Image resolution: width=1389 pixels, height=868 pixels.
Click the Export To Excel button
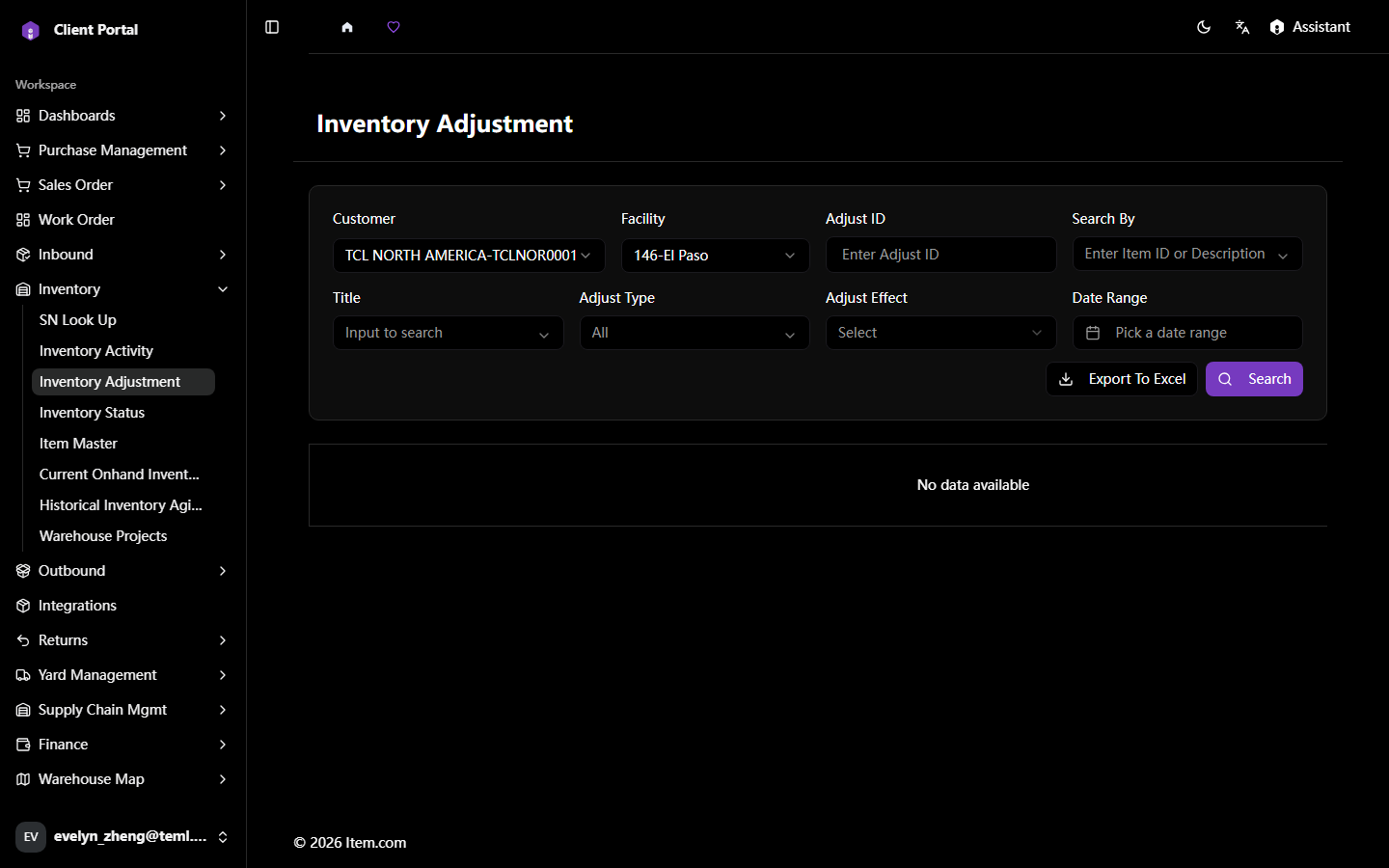click(1122, 379)
